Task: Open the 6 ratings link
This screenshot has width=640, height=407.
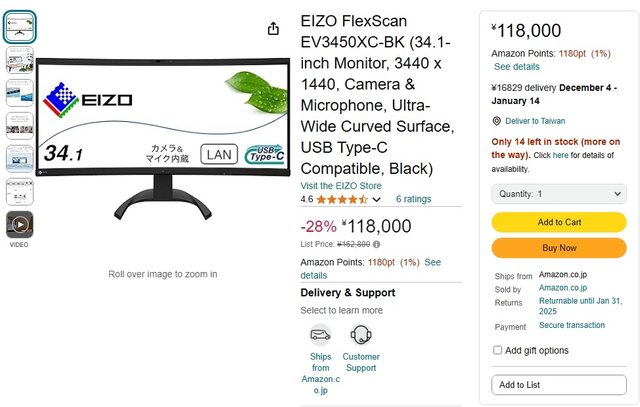Action: (413, 199)
